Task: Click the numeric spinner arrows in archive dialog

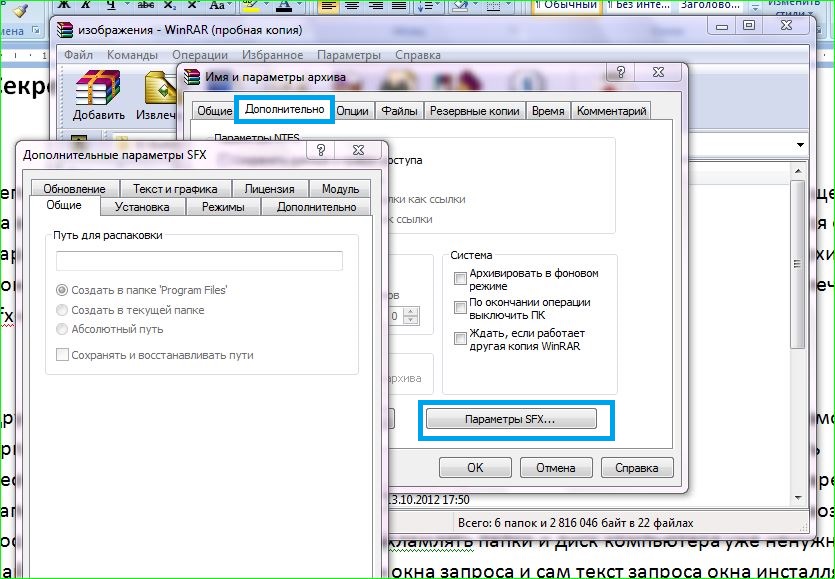Action: [410, 316]
